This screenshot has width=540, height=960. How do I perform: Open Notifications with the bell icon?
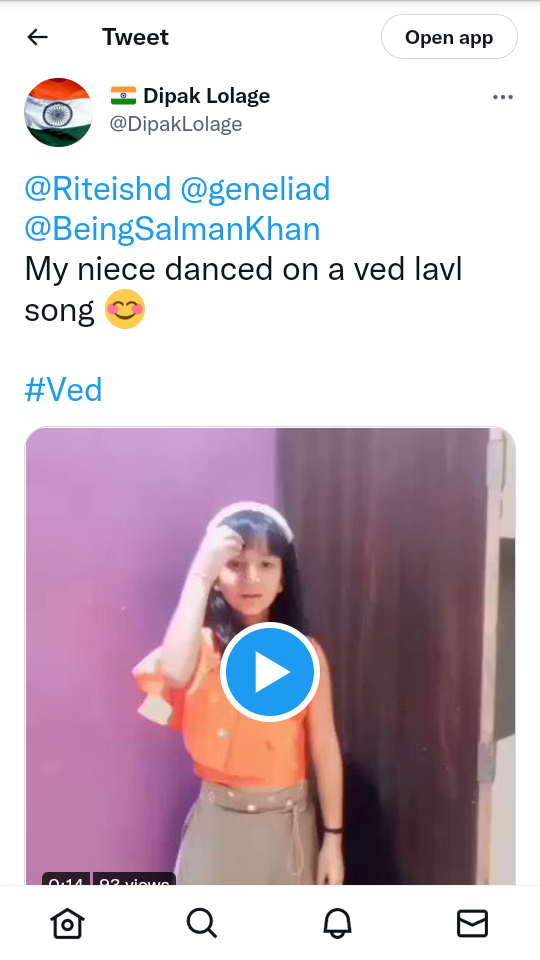pyautogui.click(x=337, y=923)
